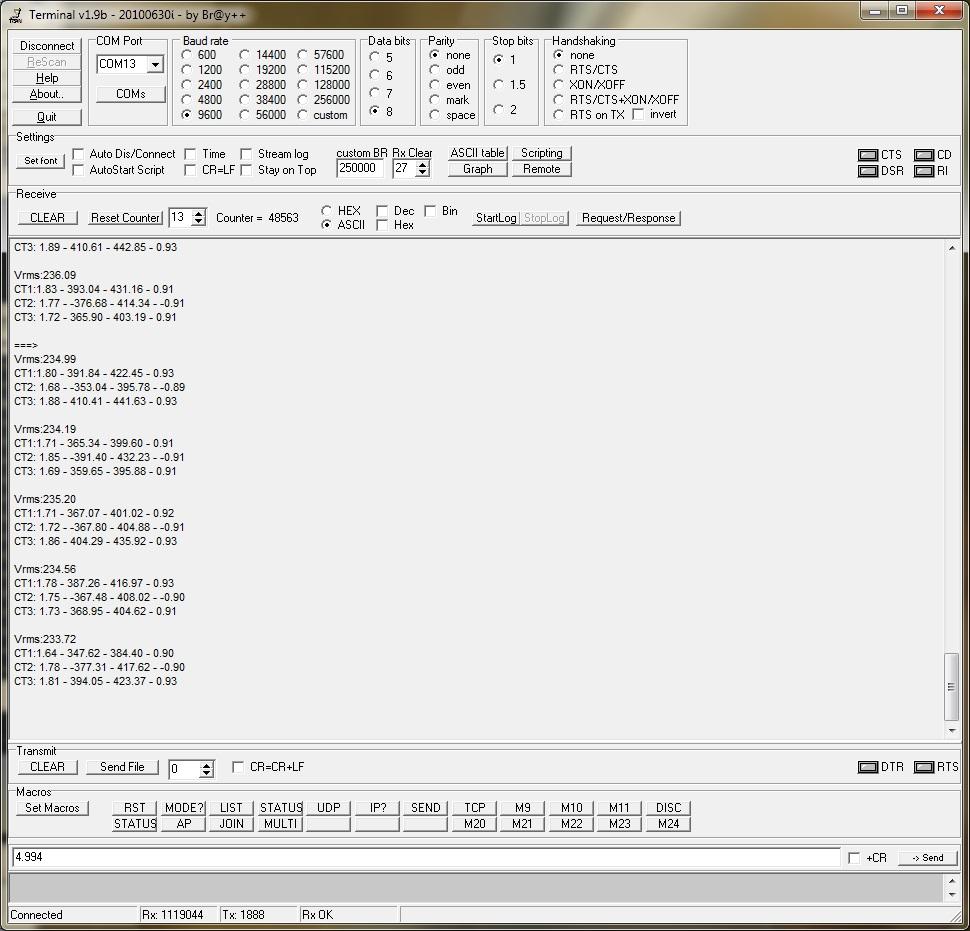Tick the Bin display checkbox
Image resolution: width=970 pixels, height=931 pixels.
coord(431,211)
